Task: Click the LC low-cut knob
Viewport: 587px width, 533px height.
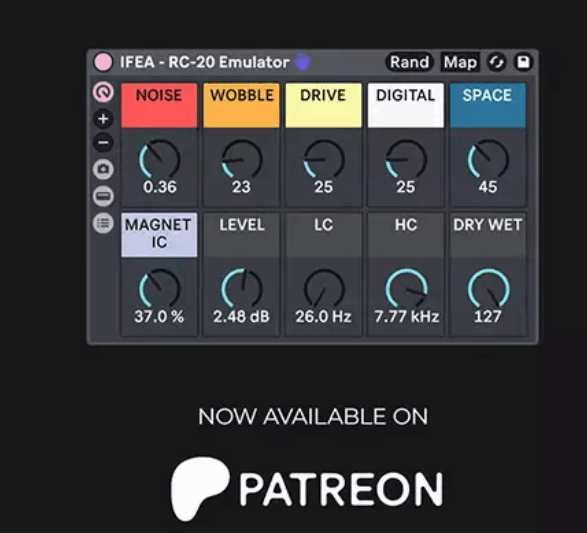Action: [324, 288]
